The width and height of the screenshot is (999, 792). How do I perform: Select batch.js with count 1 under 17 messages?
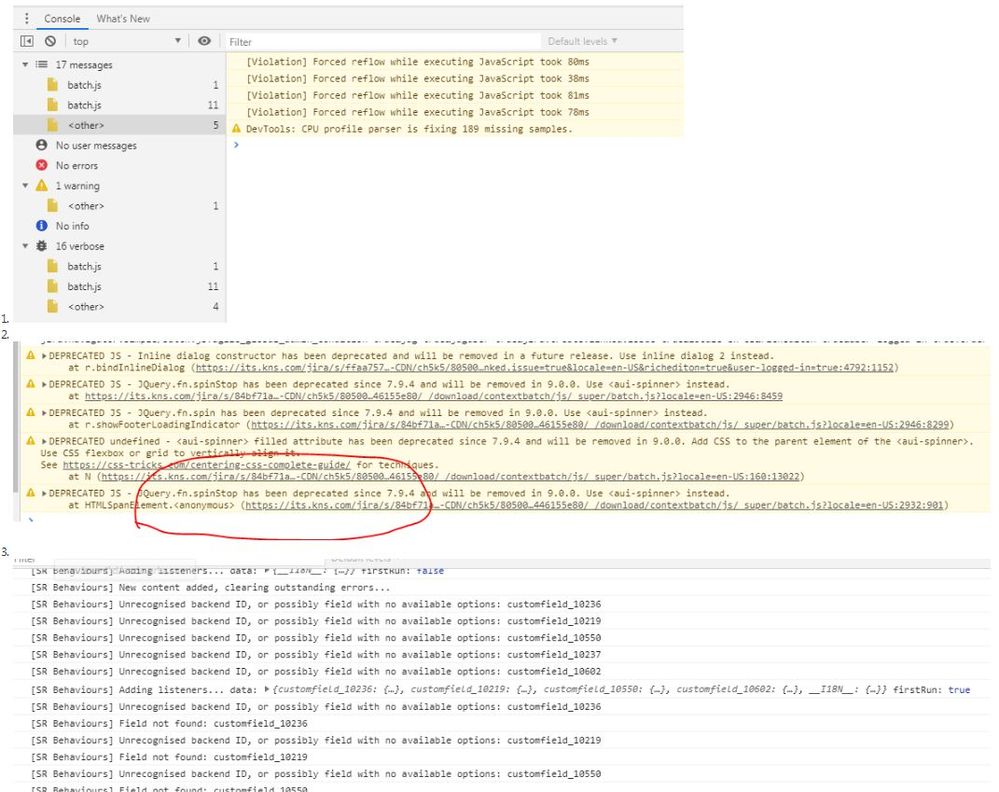[x=120, y=85]
